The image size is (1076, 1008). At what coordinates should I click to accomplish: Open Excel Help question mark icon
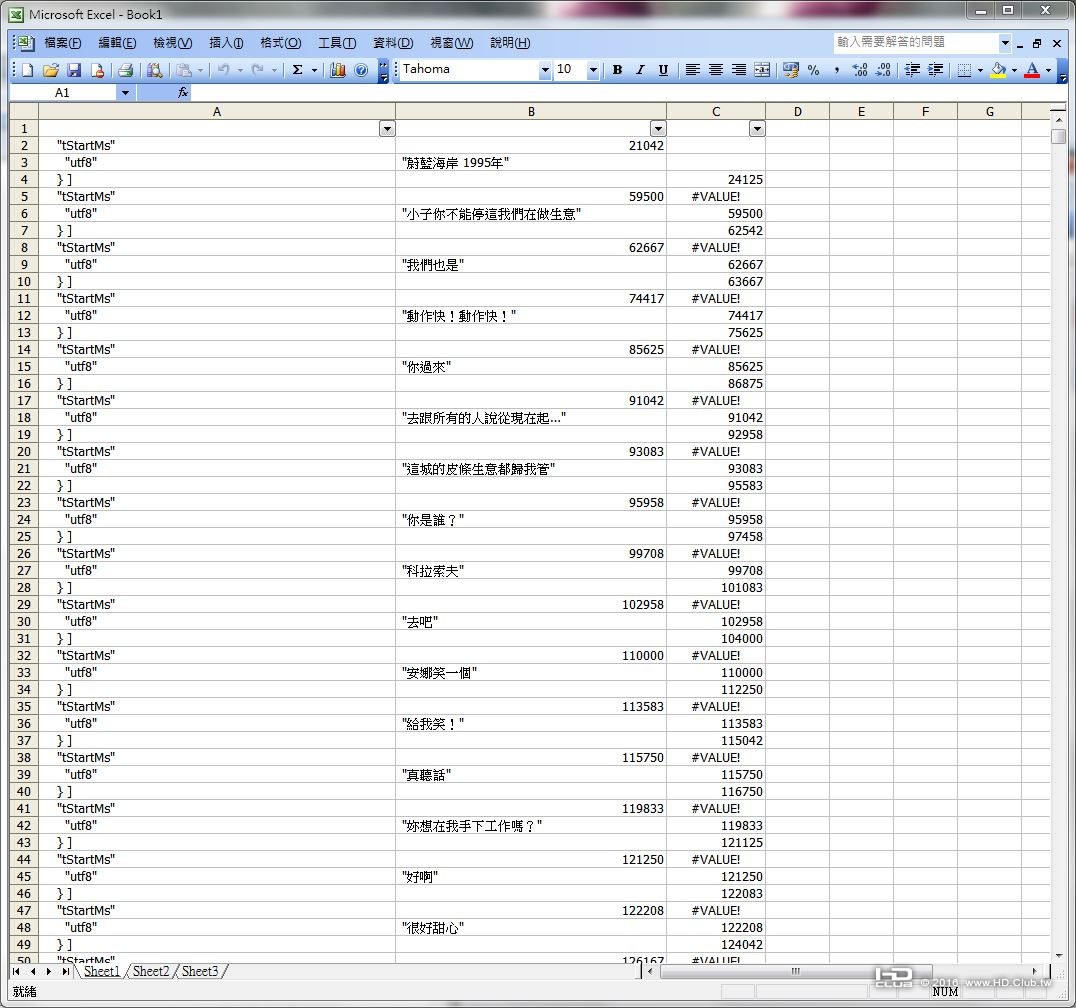coord(361,70)
